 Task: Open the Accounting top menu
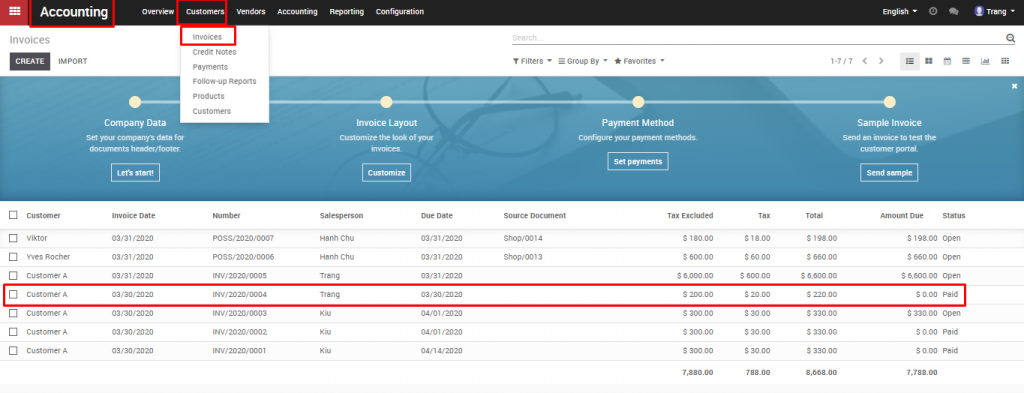tap(297, 12)
